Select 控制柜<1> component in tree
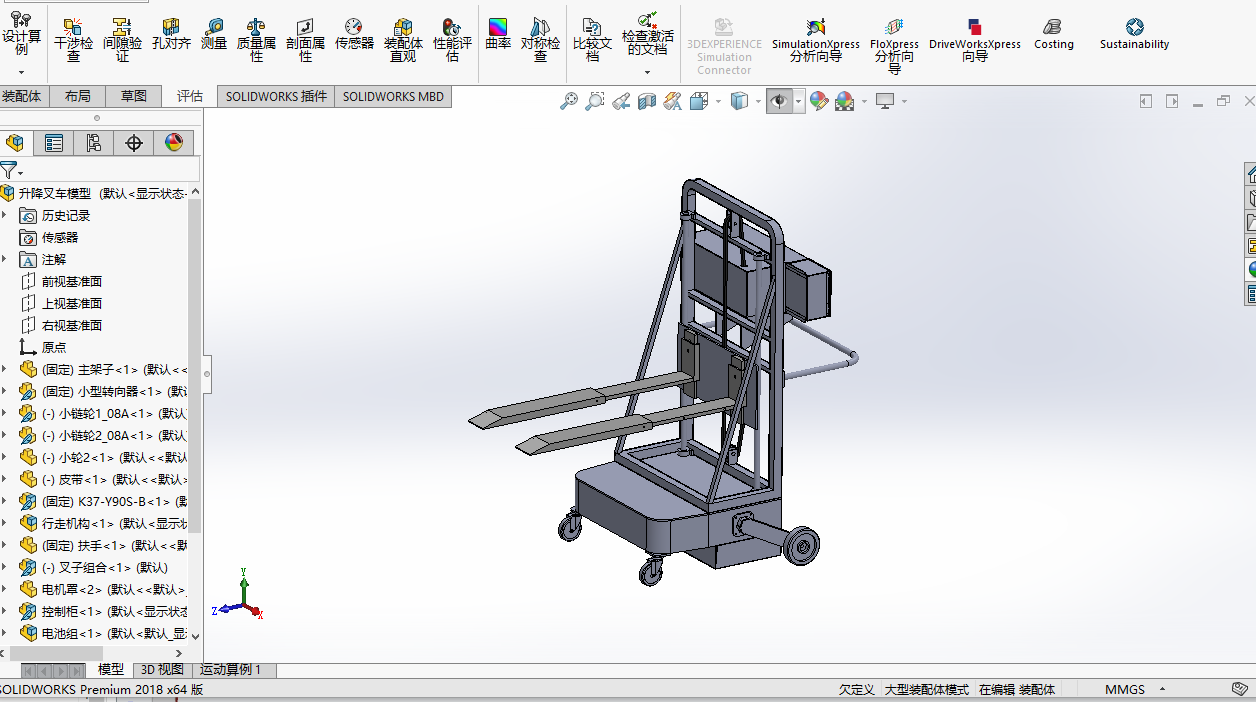1256x702 pixels. [104, 611]
